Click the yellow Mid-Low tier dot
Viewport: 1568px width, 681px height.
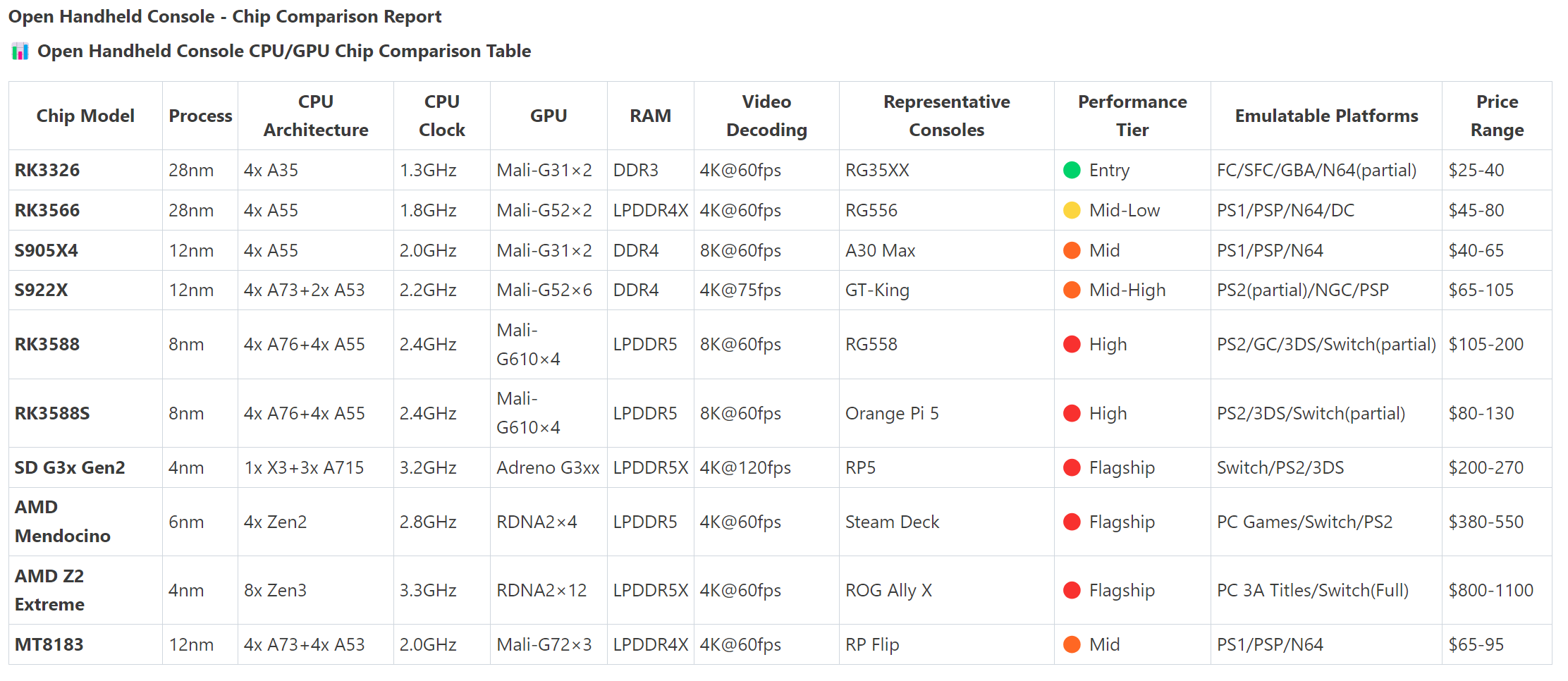tap(1072, 210)
